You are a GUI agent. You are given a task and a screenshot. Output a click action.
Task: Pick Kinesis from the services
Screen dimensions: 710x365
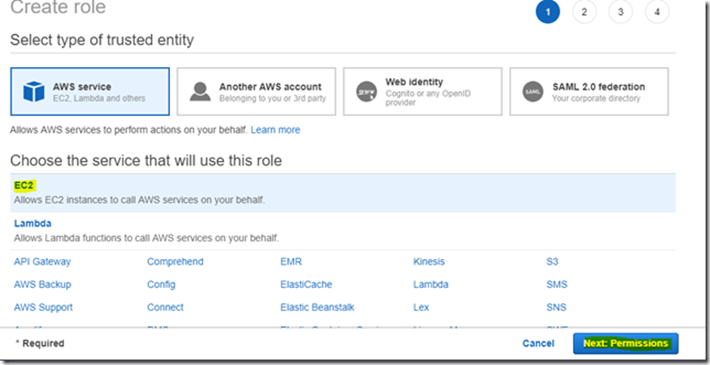[429, 262]
